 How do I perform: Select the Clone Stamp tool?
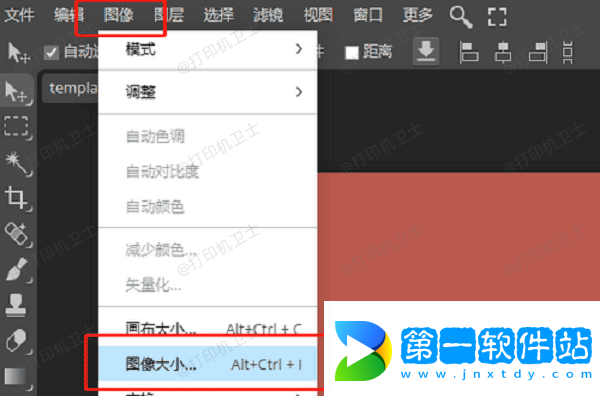coord(16,305)
